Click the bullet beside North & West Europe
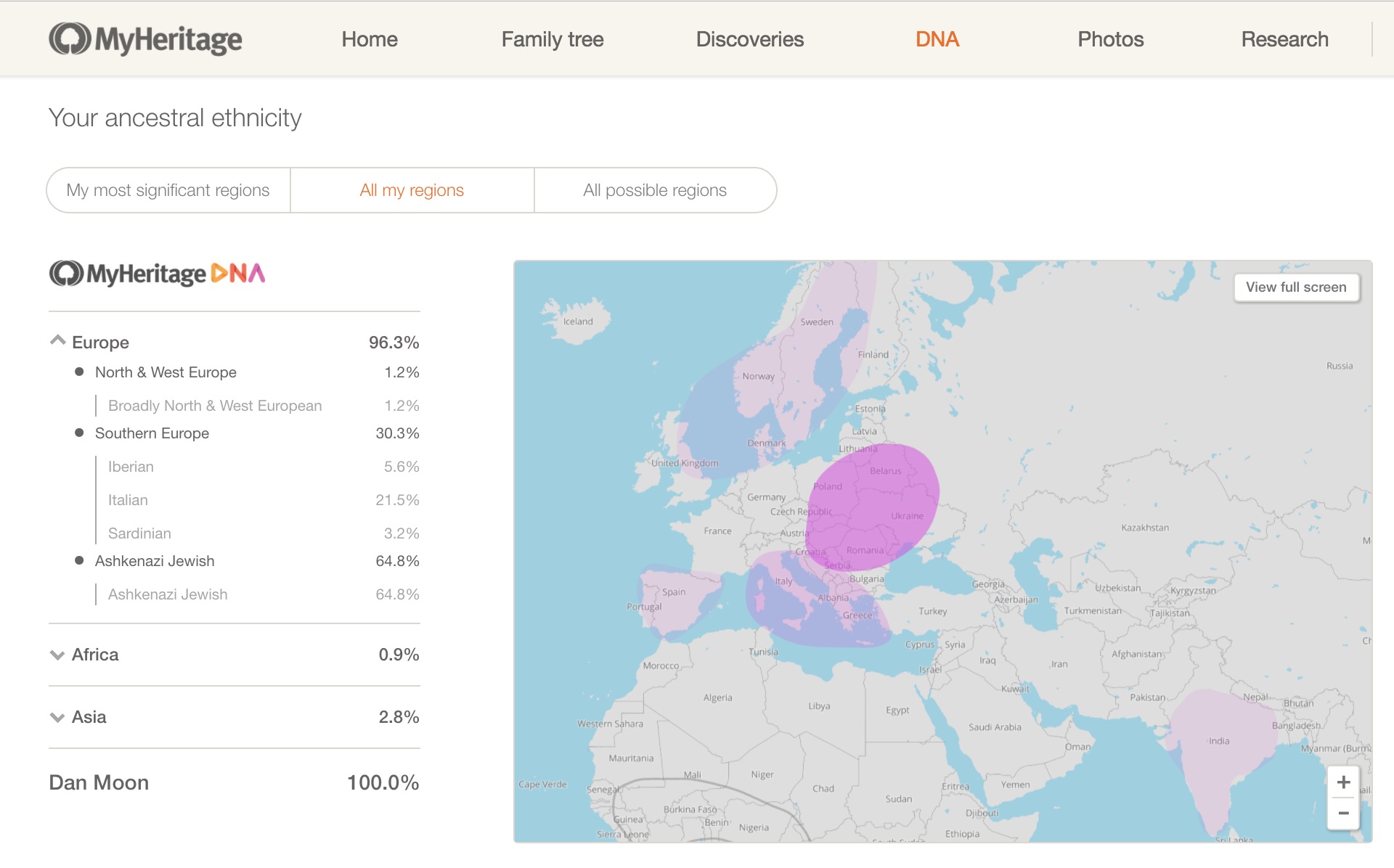This screenshot has width=1394, height=868. (79, 372)
